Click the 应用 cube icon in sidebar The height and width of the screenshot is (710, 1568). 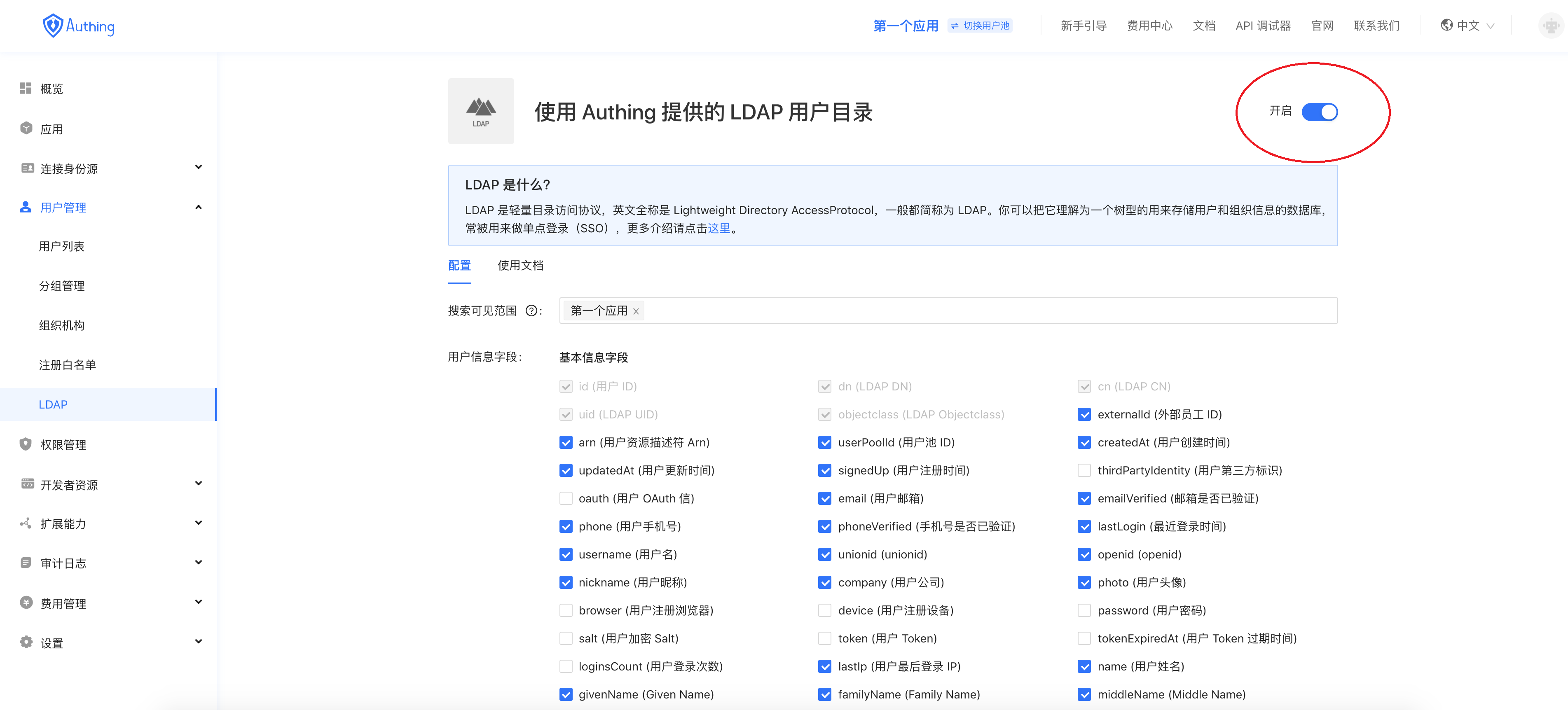26,128
